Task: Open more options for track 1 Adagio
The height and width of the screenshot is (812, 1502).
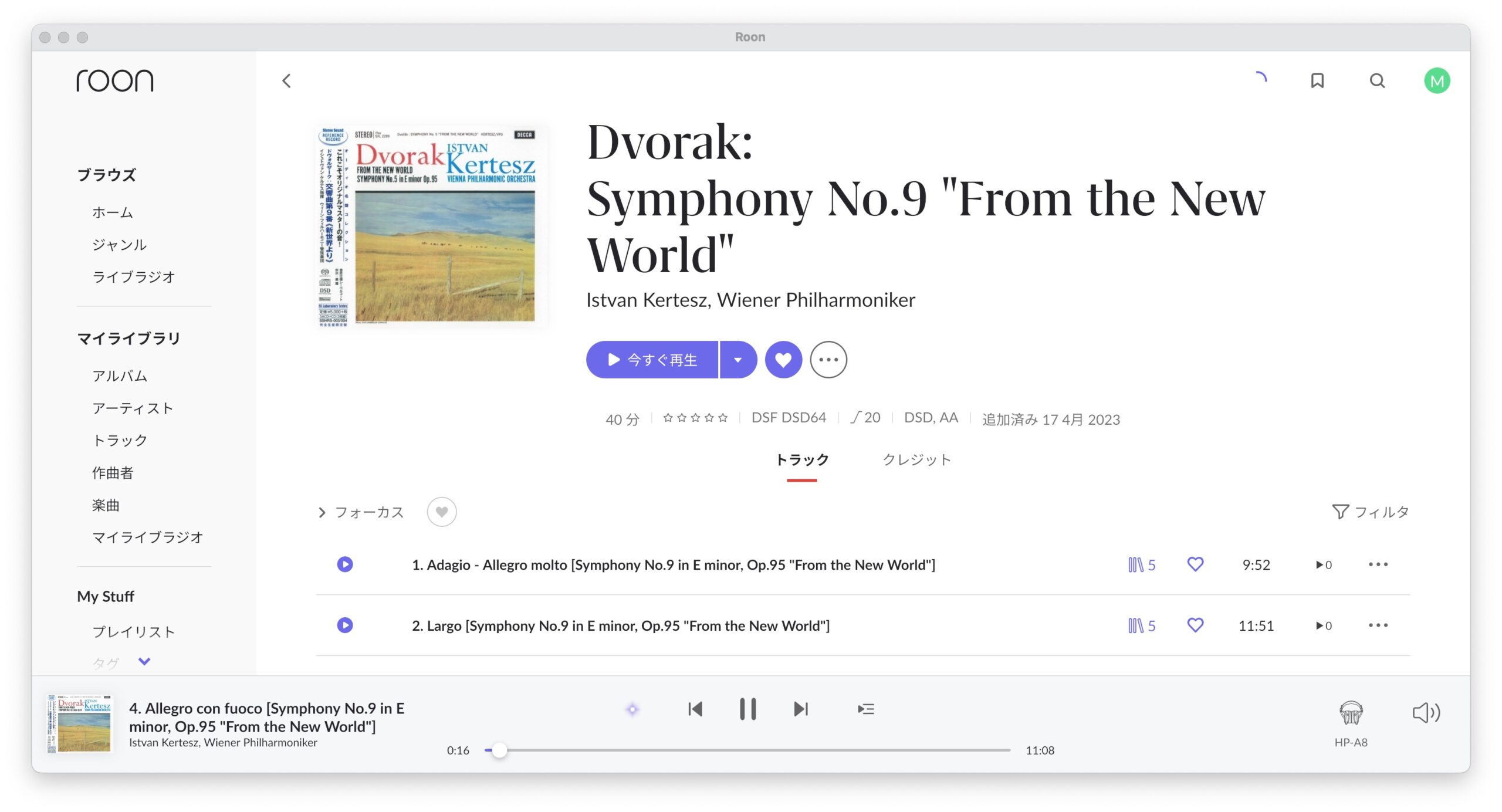Action: coord(1378,564)
